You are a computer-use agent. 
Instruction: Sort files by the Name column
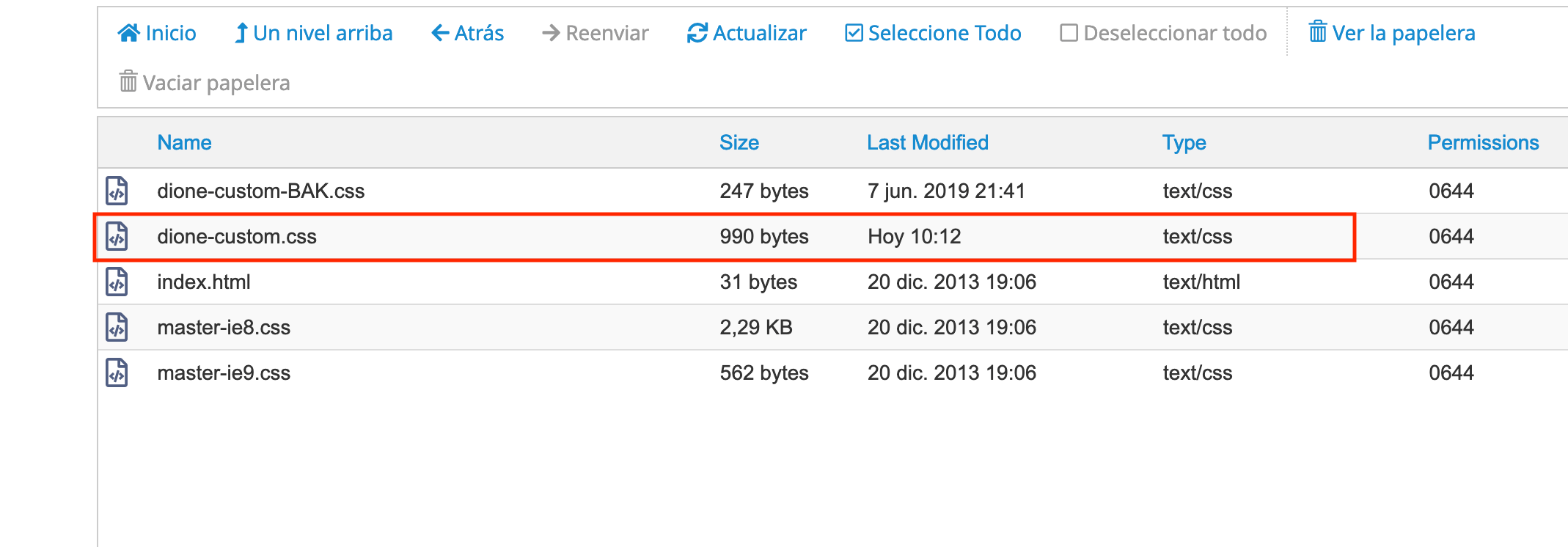pyautogui.click(x=184, y=142)
